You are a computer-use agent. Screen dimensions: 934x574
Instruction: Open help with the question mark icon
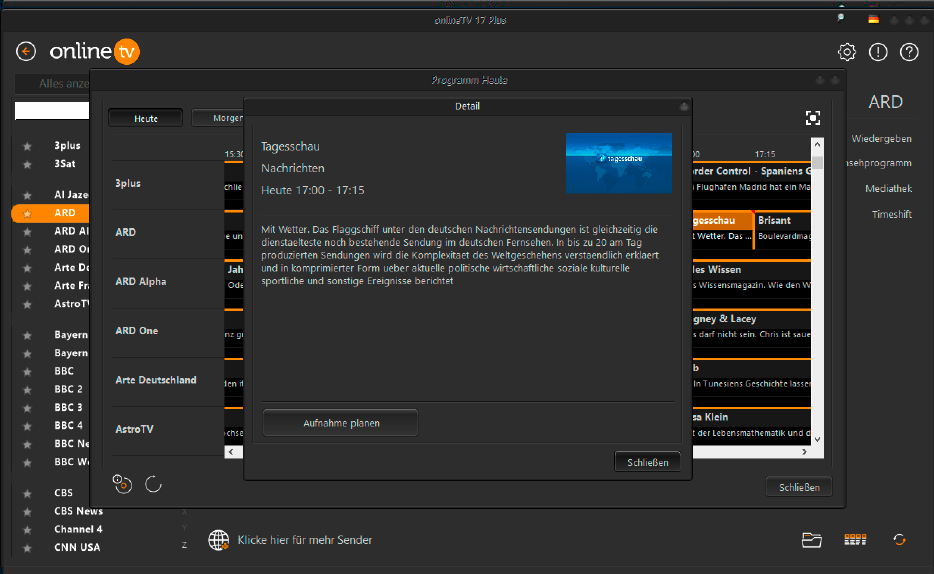pos(909,52)
